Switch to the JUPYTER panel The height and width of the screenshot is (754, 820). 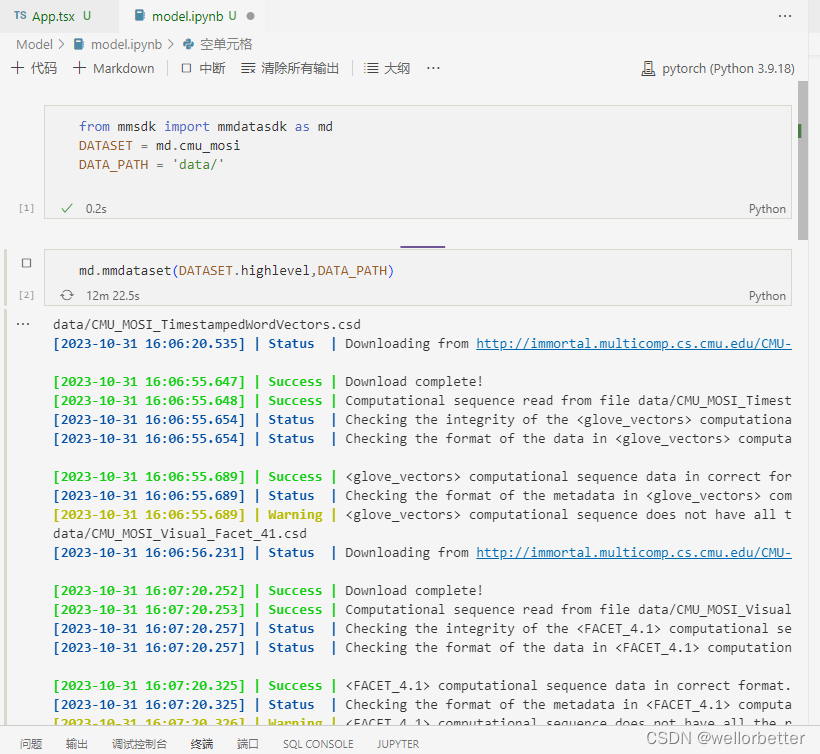(x=398, y=744)
